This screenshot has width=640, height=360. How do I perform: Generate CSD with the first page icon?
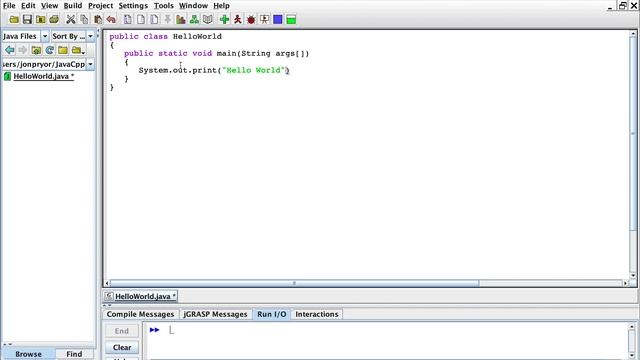[128, 19]
